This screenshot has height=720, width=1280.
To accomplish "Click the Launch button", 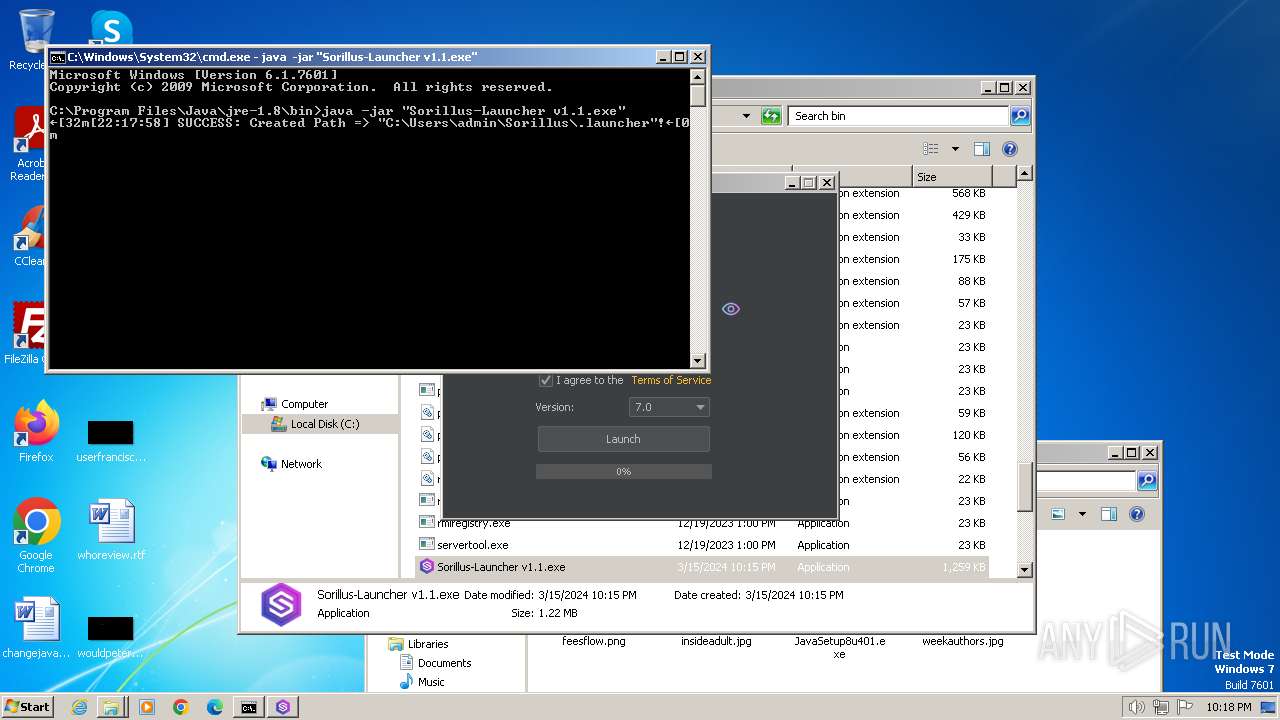I will (623, 439).
